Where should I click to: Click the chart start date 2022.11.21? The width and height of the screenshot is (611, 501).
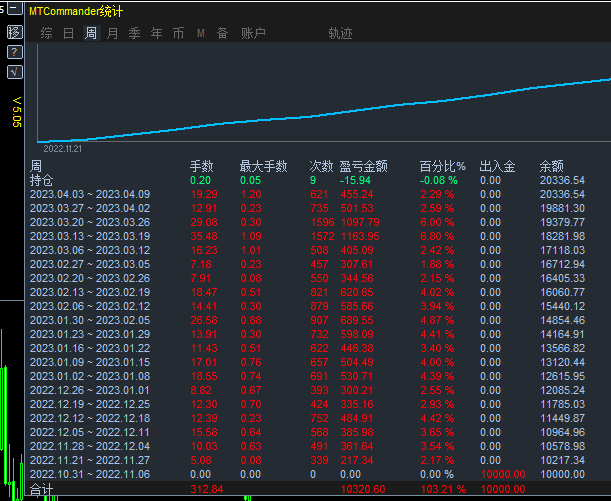63,149
